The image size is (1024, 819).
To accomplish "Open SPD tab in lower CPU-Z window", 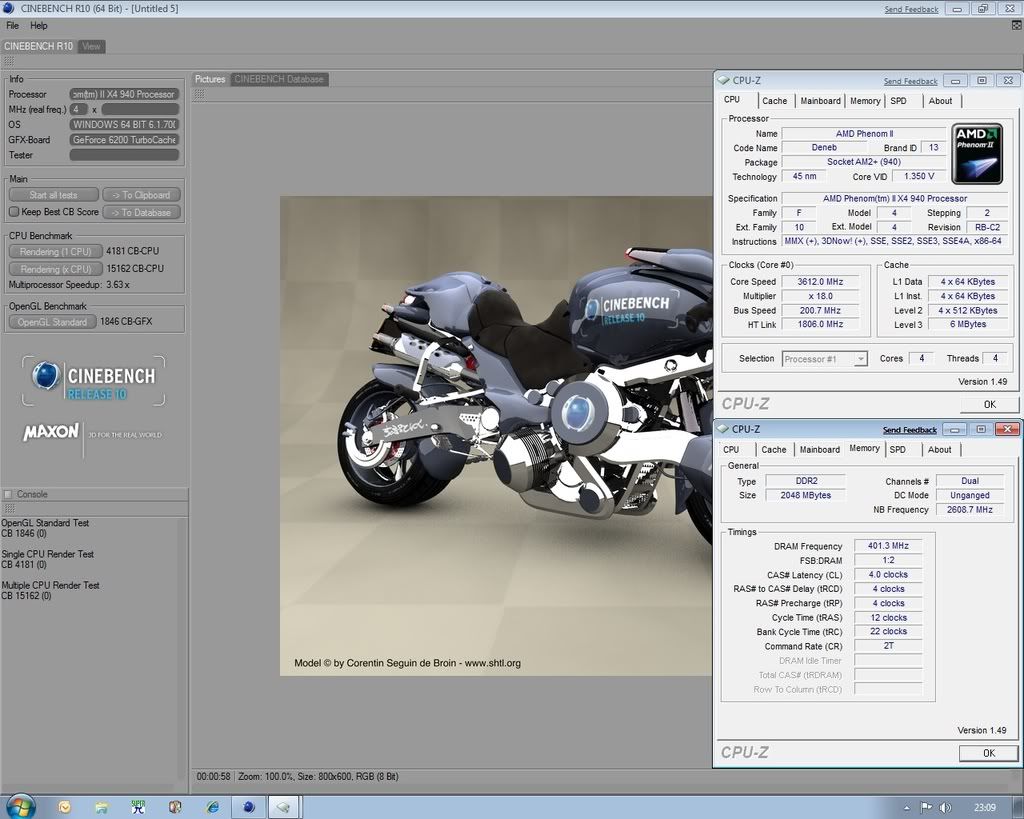I will 898,449.
